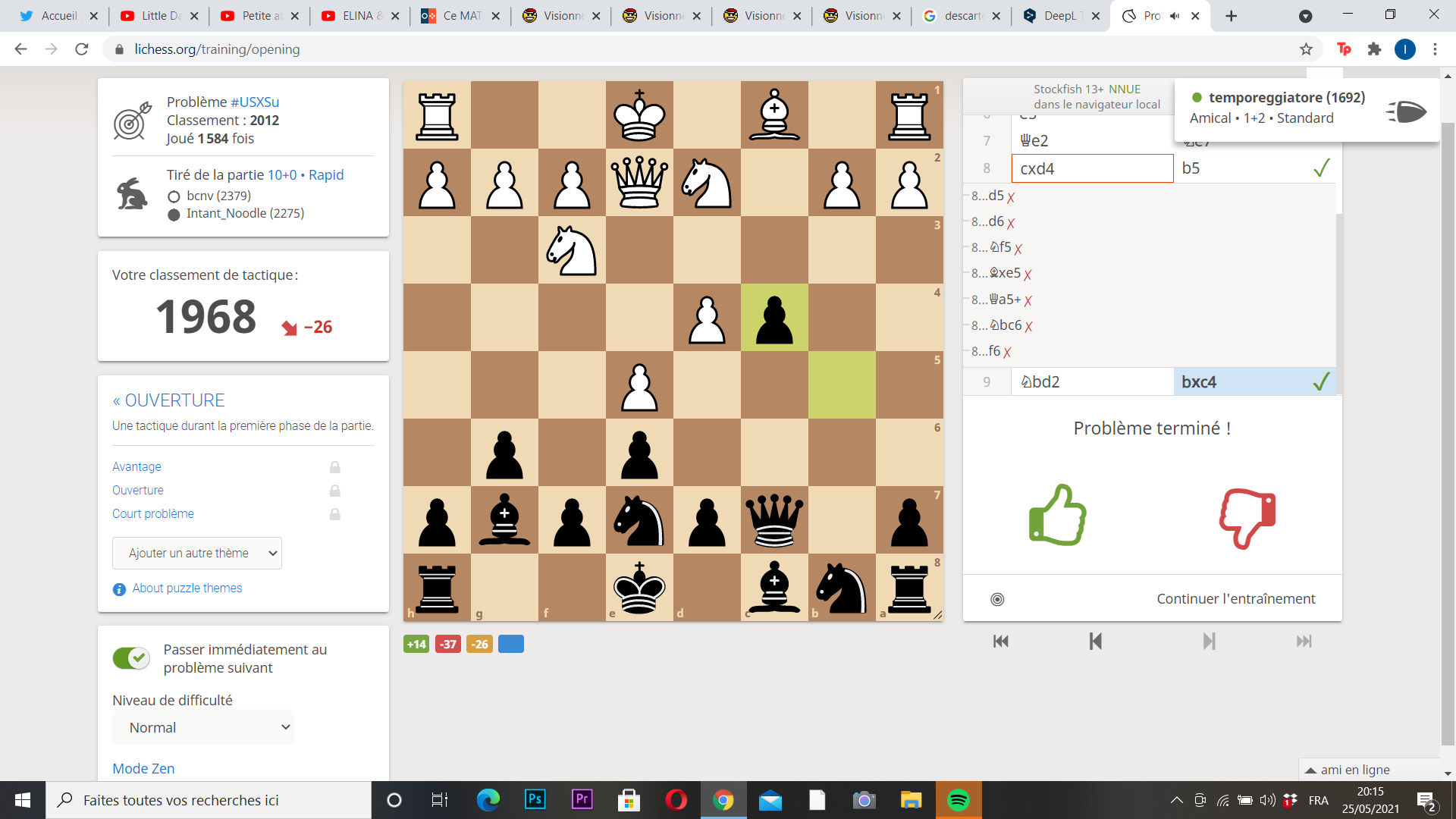This screenshot has height=819, width=1456.
Task: Click the target icon beside Continuer l'entraînement
Action: click(x=997, y=599)
